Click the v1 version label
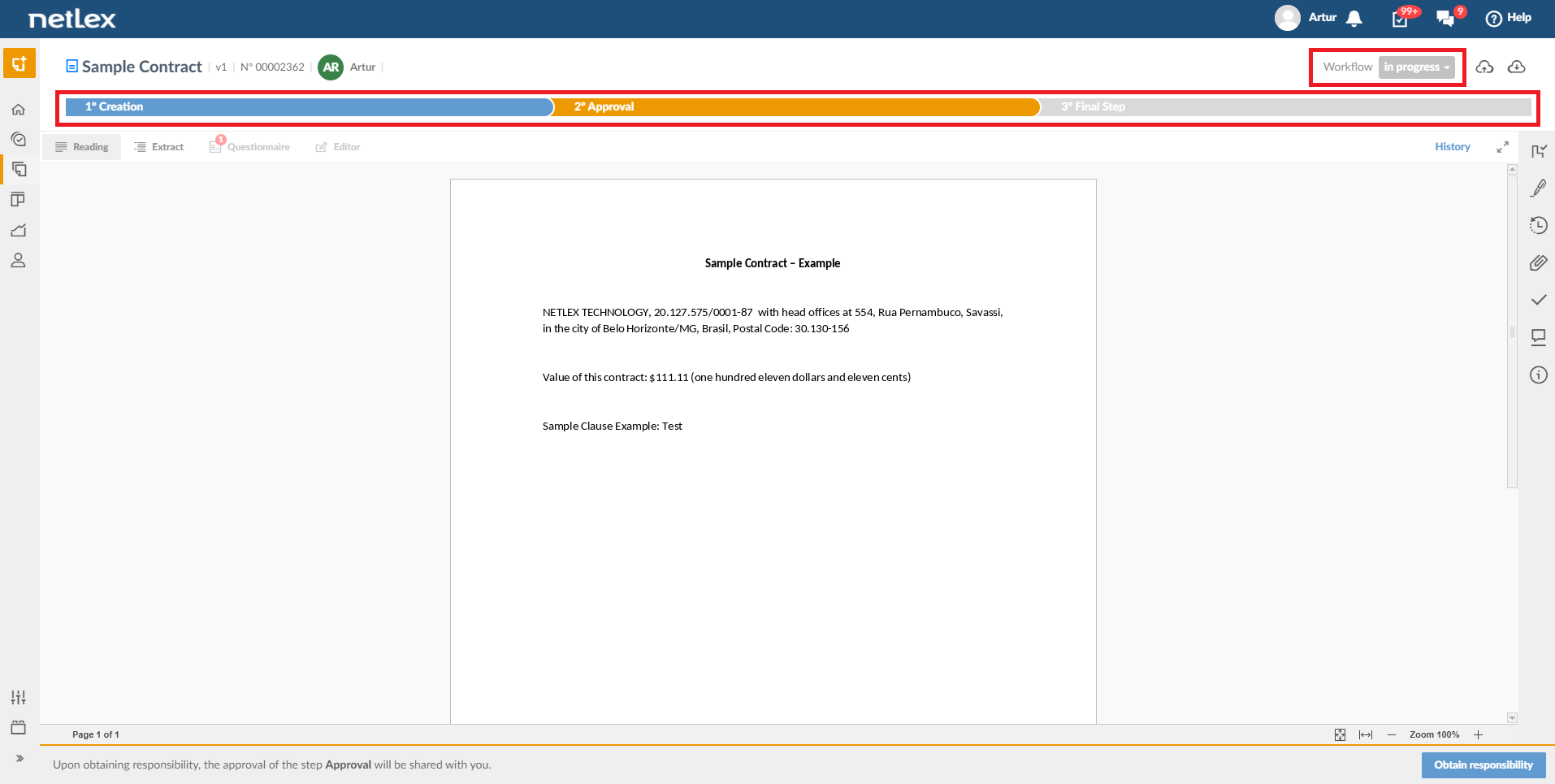1555x784 pixels. [x=221, y=67]
